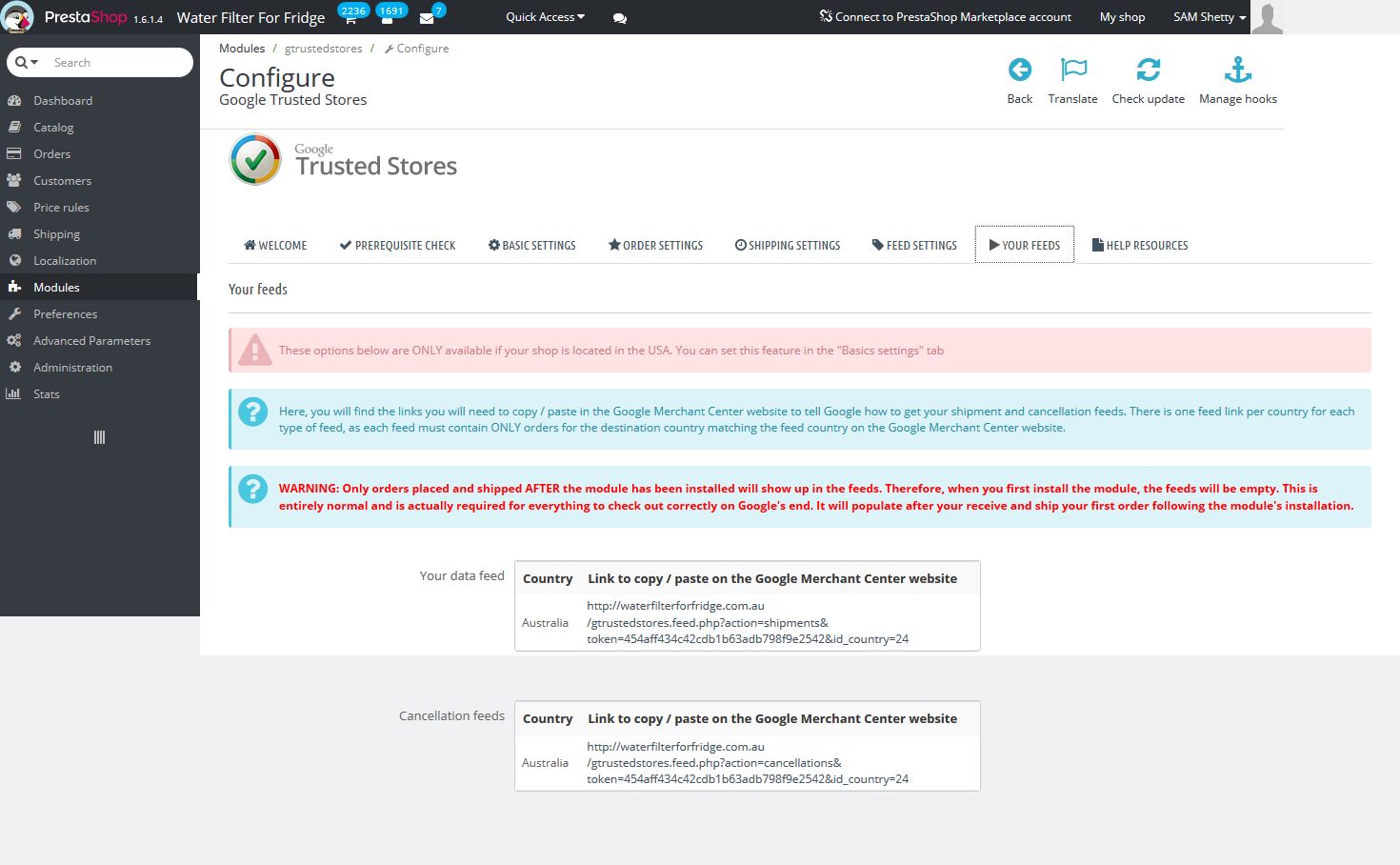The height and width of the screenshot is (865, 1400).
Task: Go to Modules breadcrumb link
Action: coord(242,49)
